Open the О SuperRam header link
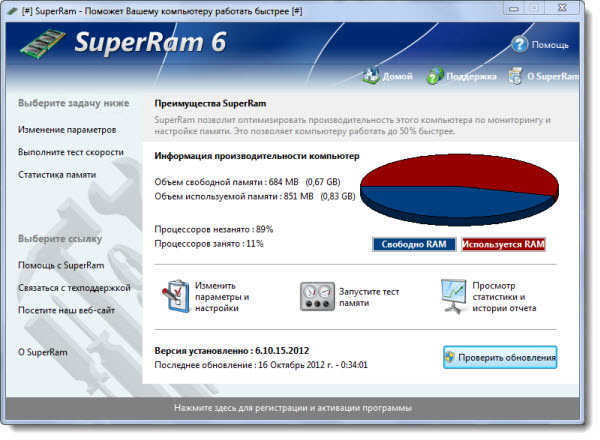Viewport: 600px width, 440px height. 553,77
